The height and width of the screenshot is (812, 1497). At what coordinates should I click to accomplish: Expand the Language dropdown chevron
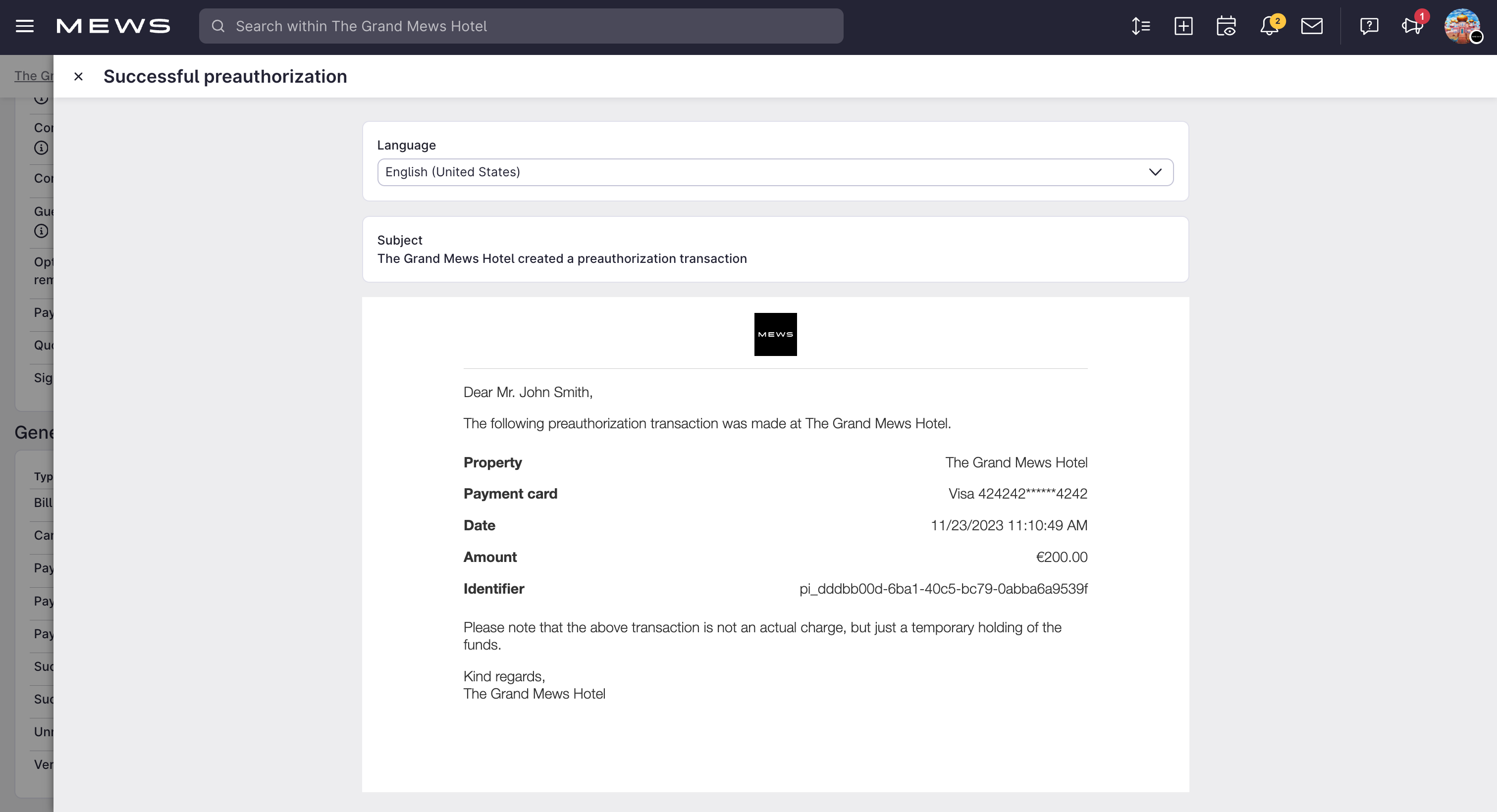(1155, 172)
